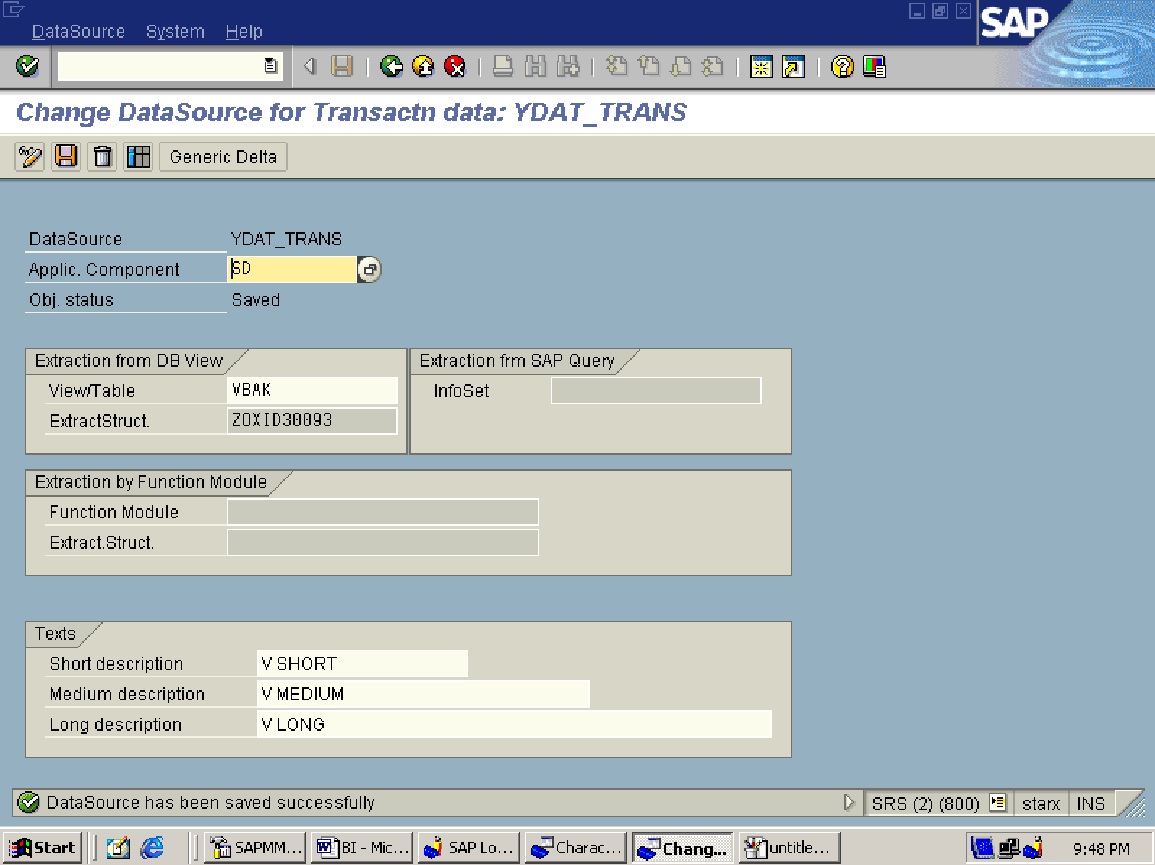1155x865 pixels.
Task: Open Help with the yellow question mark icon
Action: click(842, 66)
